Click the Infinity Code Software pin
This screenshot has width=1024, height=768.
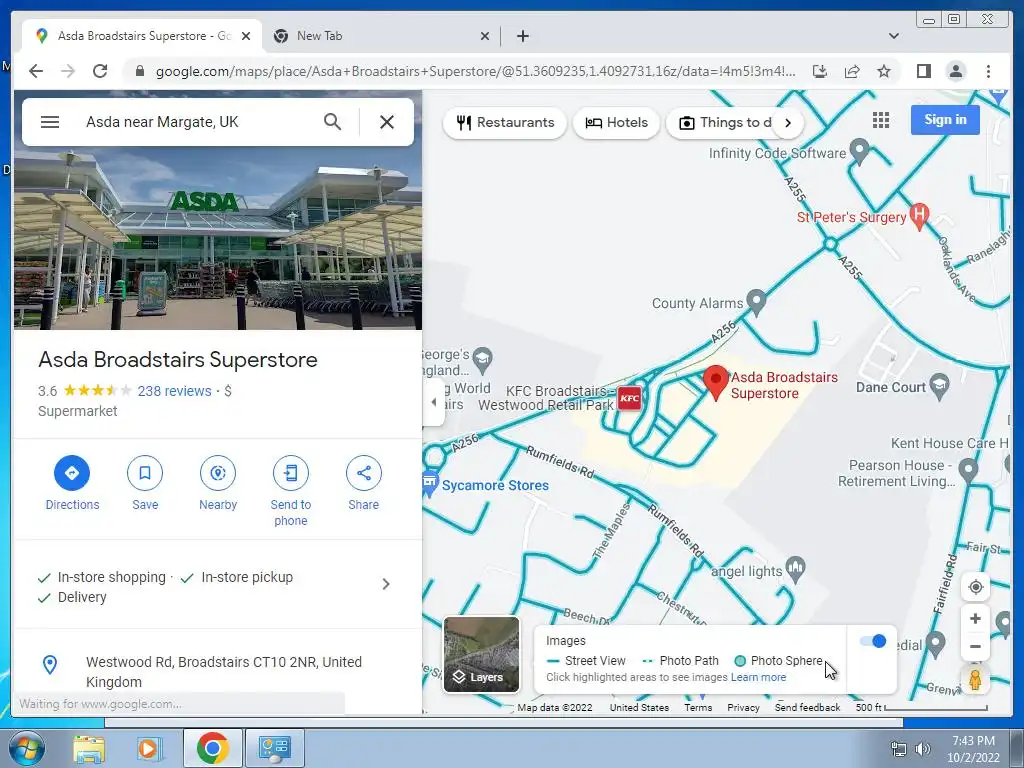(x=859, y=152)
